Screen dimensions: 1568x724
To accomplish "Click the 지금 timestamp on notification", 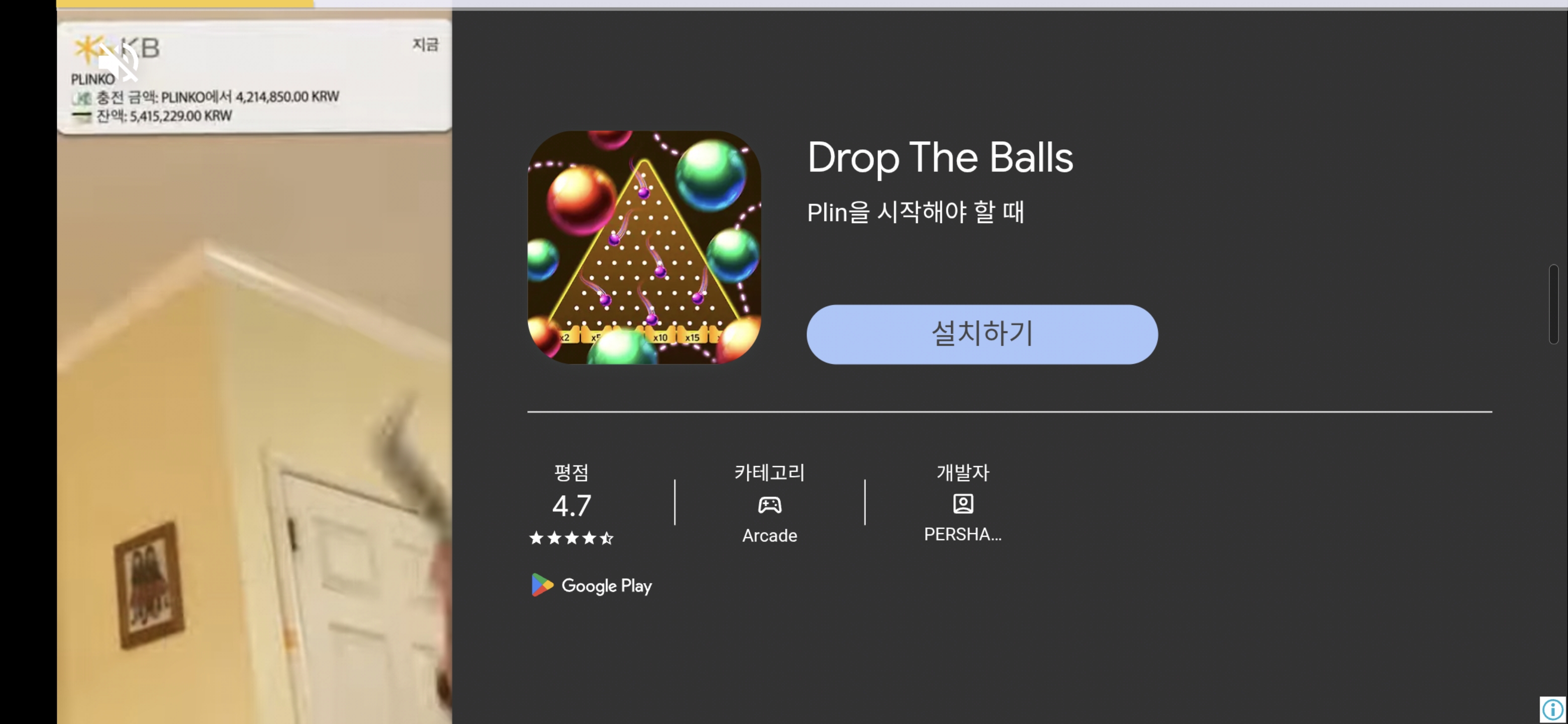I will (426, 44).
